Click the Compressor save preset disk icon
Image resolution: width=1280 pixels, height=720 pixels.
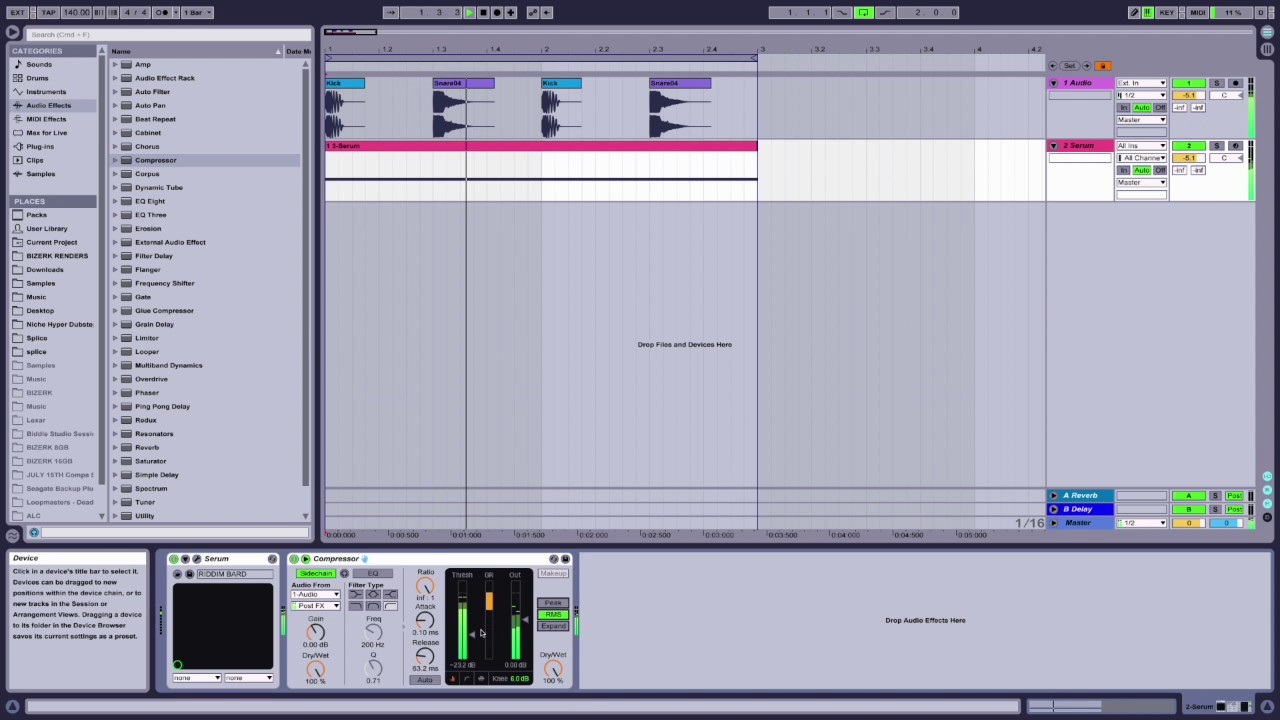pos(565,559)
